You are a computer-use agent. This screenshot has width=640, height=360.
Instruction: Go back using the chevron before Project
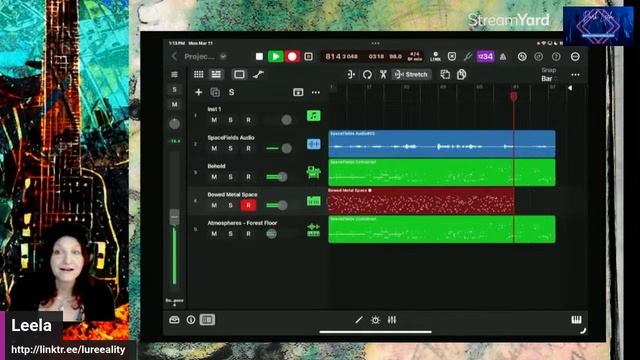pyautogui.click(x=174, y=56)
